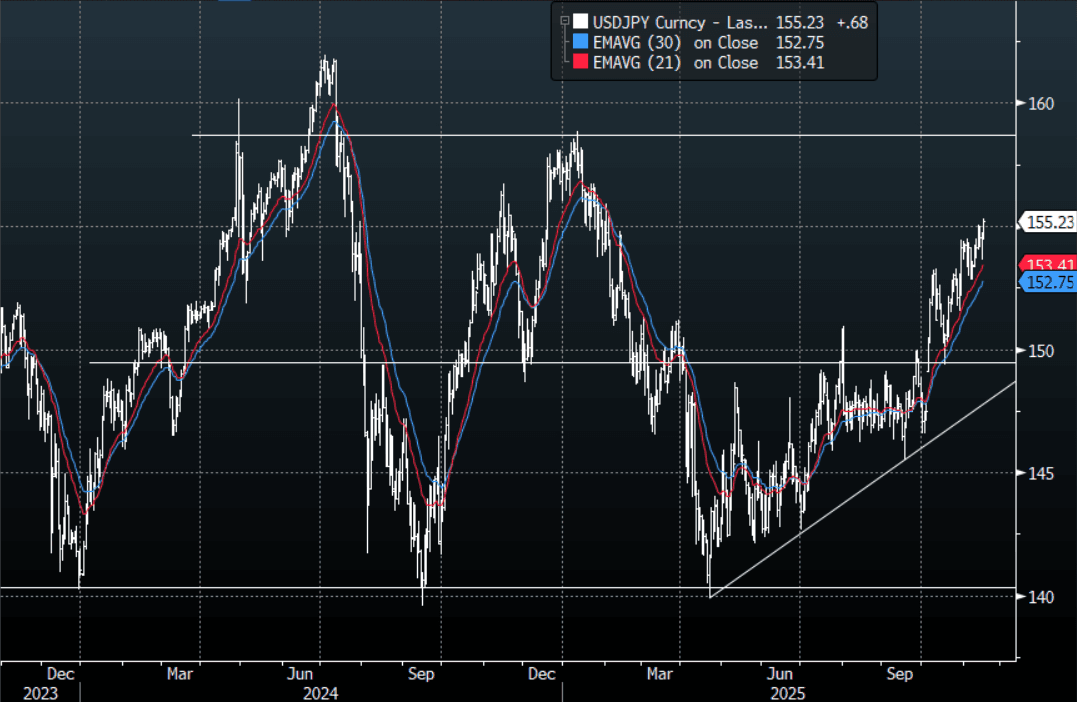Click the blue EMAVG (30) color swatch
Viewport: 1077px width, 702px height.
[580, 42]
